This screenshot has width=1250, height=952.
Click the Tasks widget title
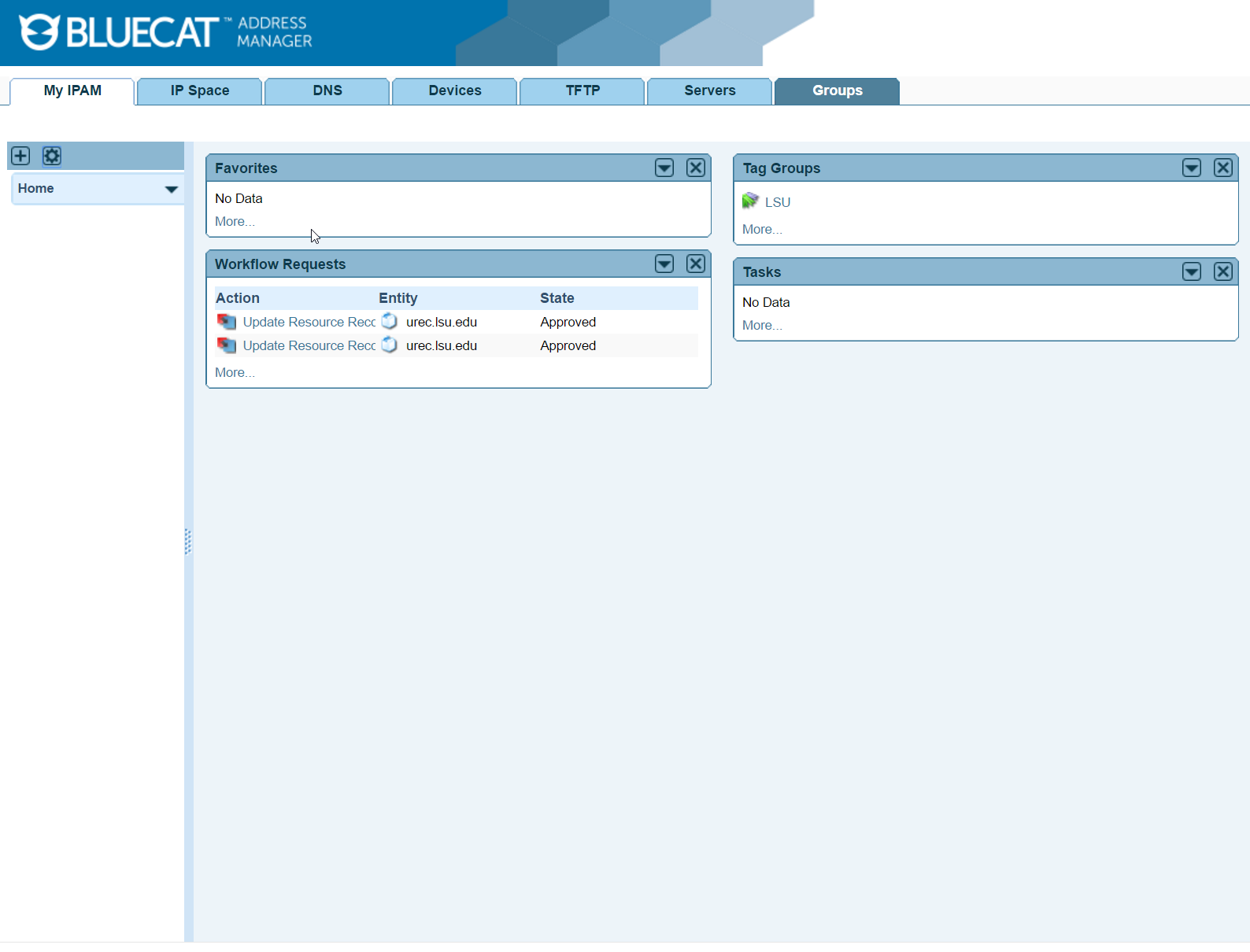tap(762, 272)
